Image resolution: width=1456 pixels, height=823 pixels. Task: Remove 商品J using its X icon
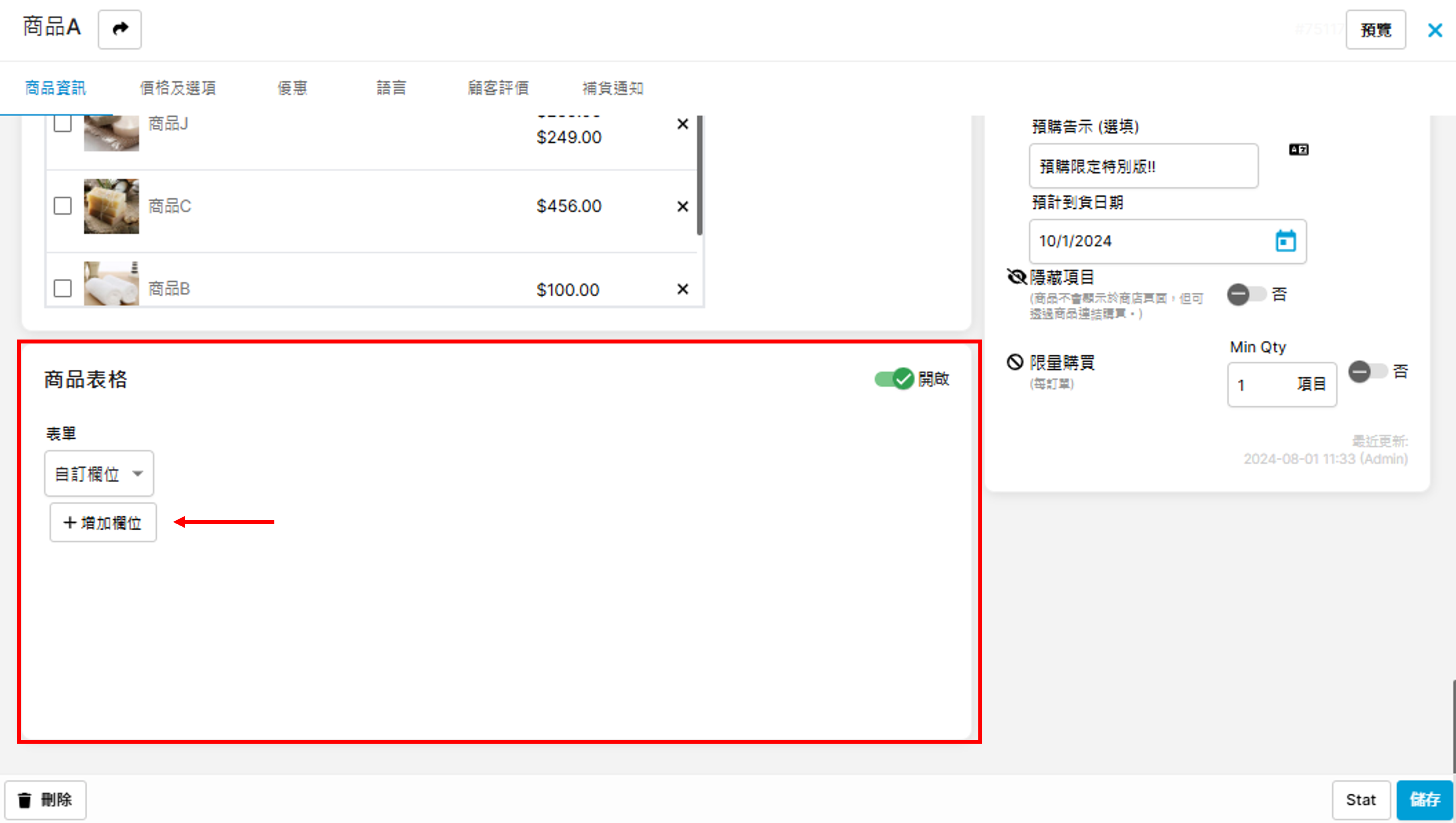tap(682, 124)
